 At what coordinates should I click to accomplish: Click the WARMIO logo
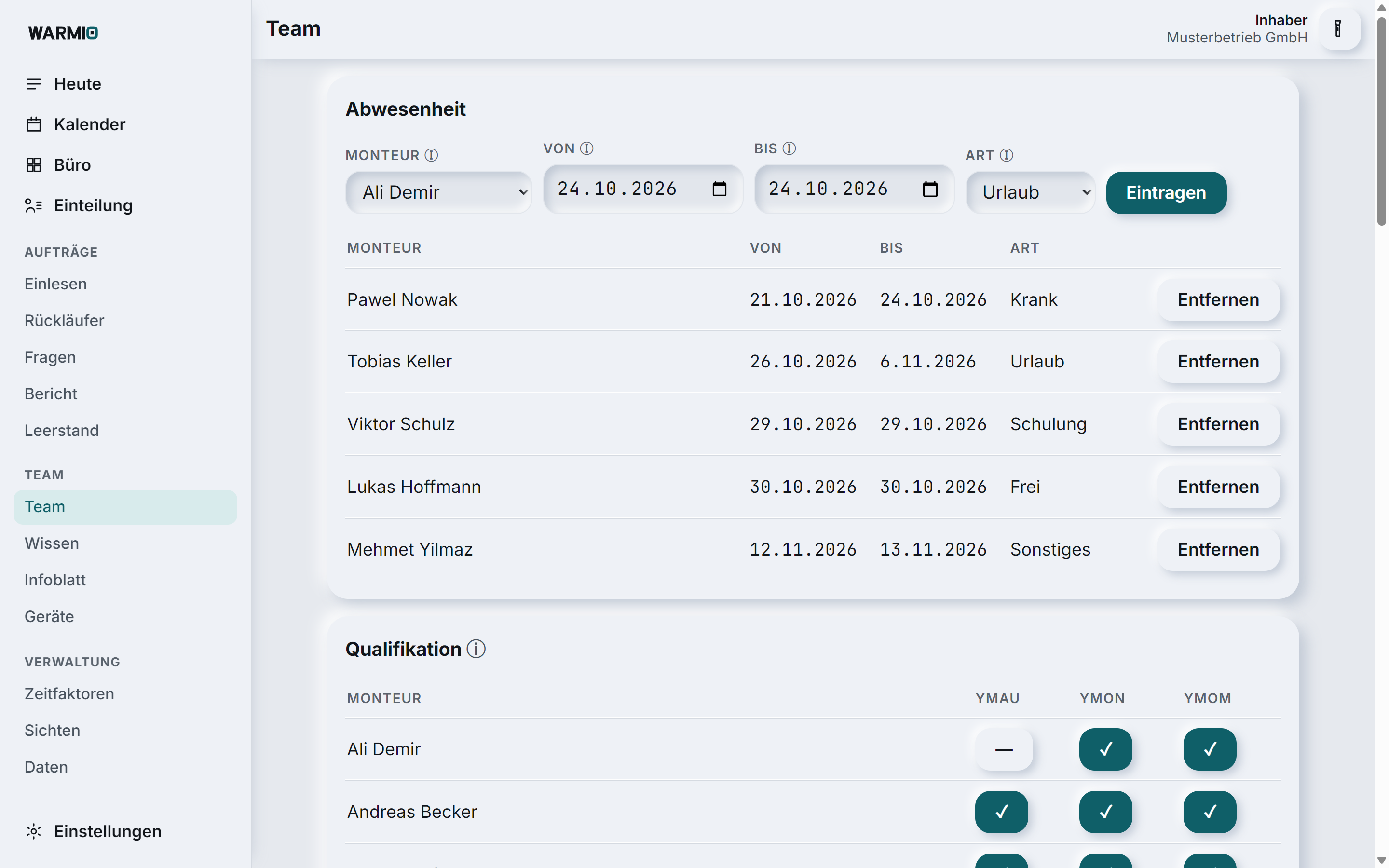pyautogui.click(x=63, y=33)
